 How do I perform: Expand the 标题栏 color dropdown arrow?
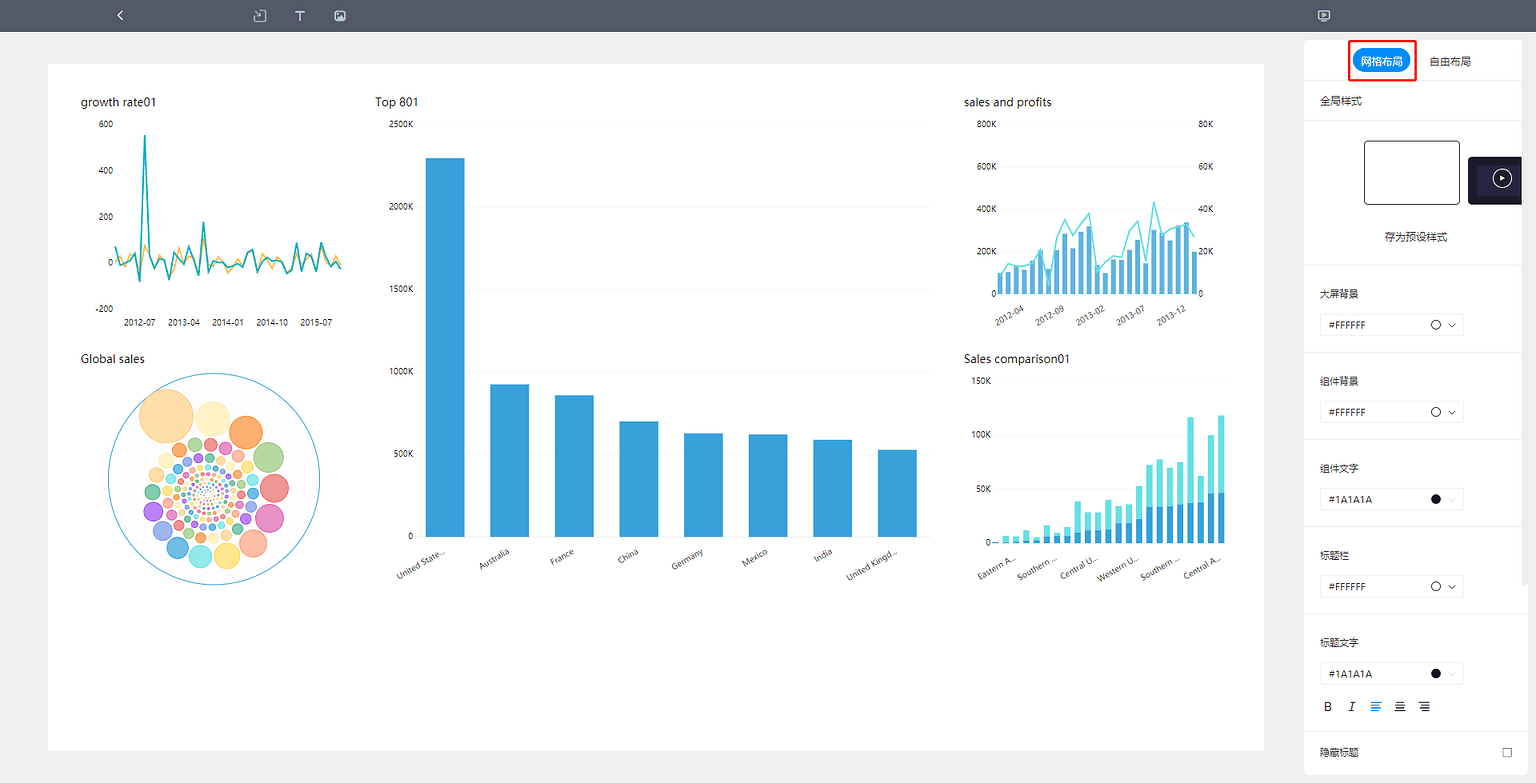coord(1452,586)
